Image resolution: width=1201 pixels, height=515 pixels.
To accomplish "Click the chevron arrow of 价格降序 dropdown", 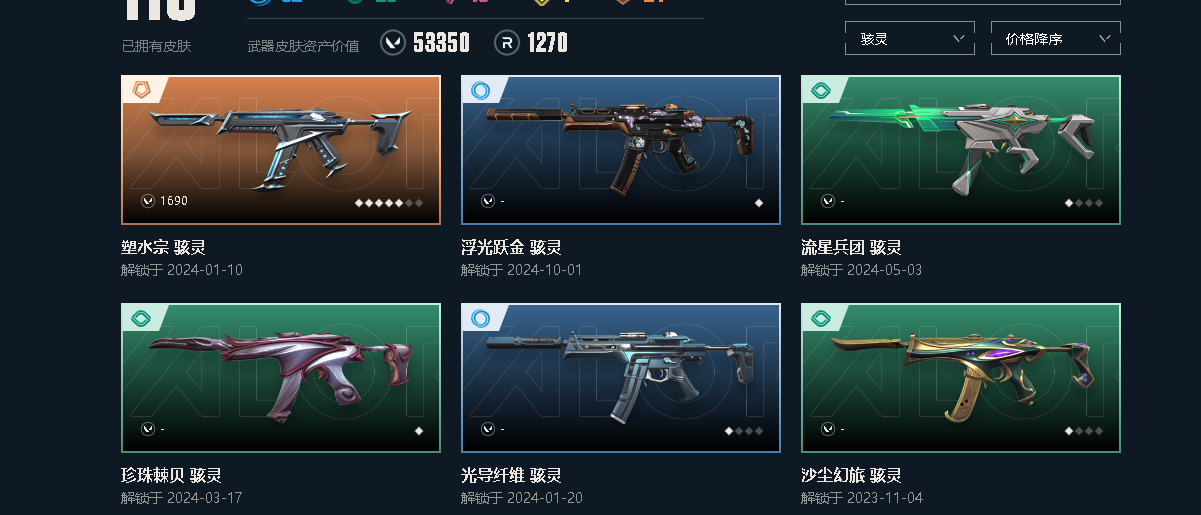I will [1104, 39].
